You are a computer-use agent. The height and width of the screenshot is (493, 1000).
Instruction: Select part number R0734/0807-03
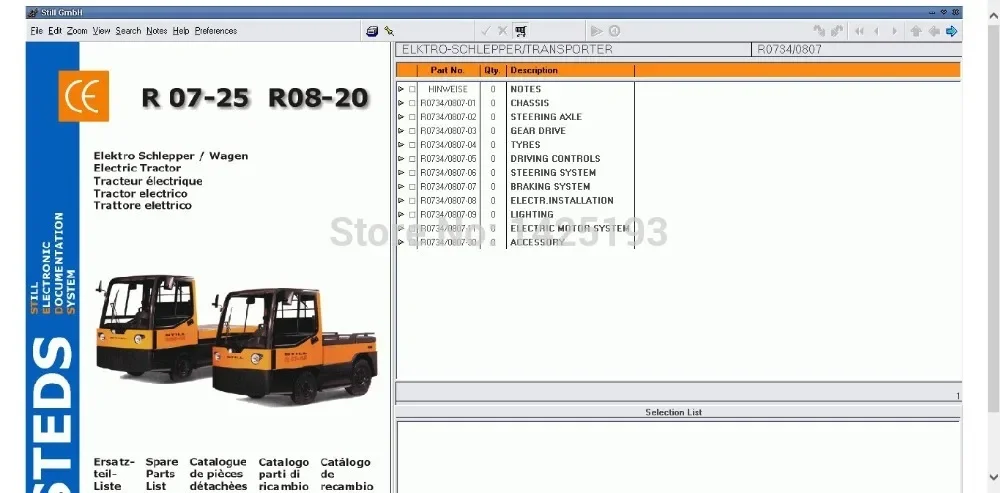(x=448, y=131)
